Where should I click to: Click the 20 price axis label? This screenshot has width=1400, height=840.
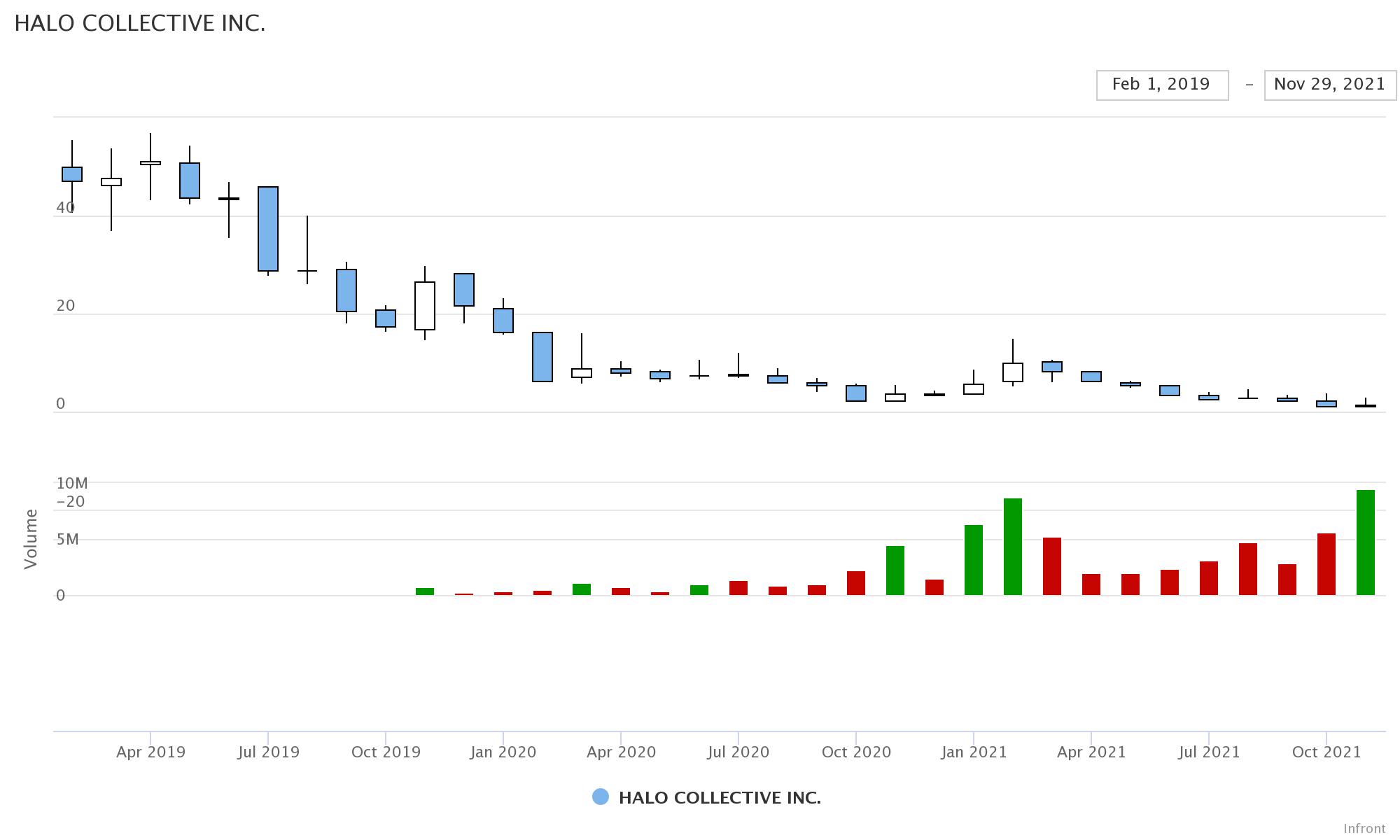(x=66, y=306)
